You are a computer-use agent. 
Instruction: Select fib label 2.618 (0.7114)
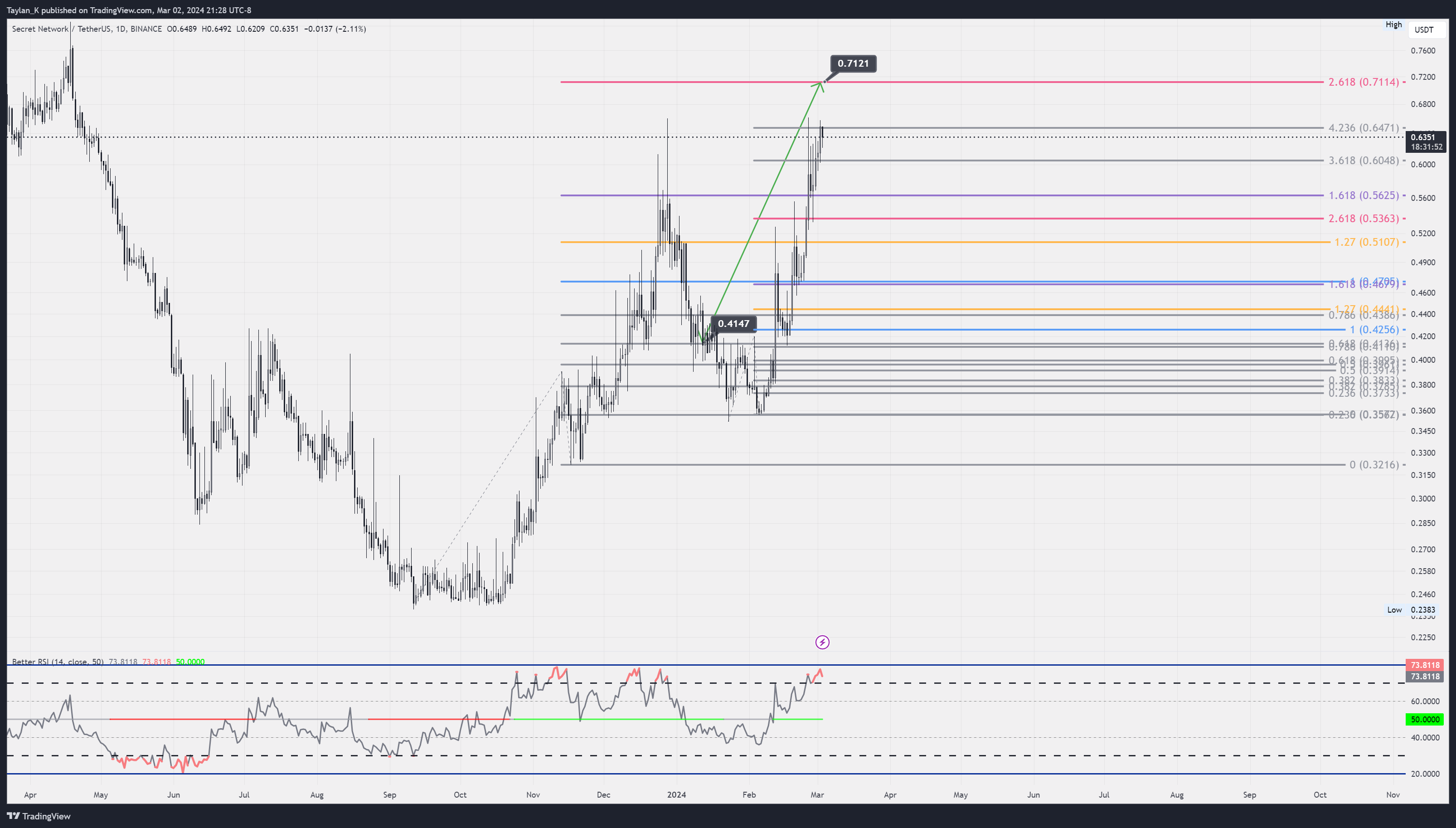coord(1364,82)
